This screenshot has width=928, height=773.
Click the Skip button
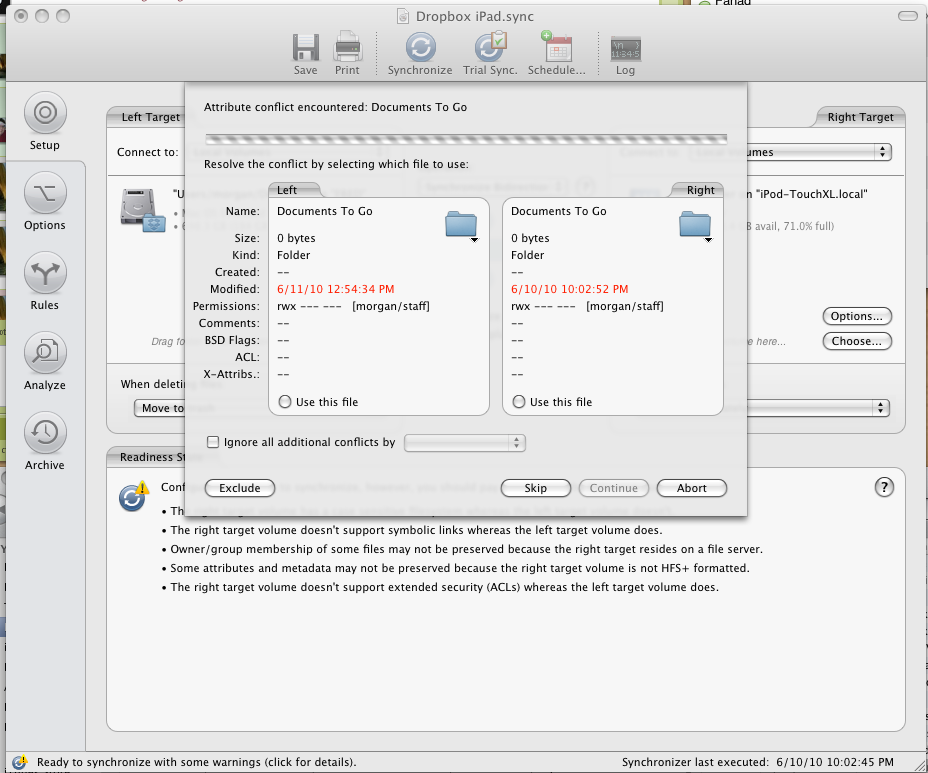[536, 488]
